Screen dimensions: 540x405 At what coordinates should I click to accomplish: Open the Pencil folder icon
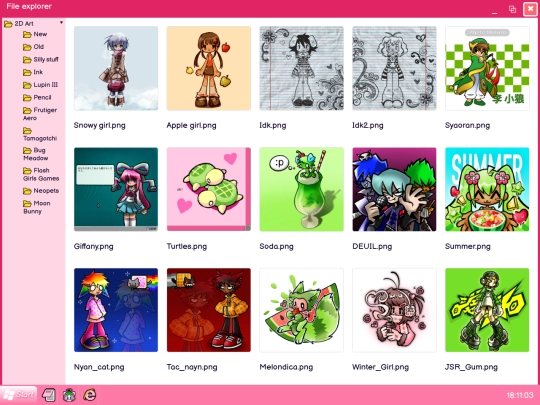click(x=27, y=98)
